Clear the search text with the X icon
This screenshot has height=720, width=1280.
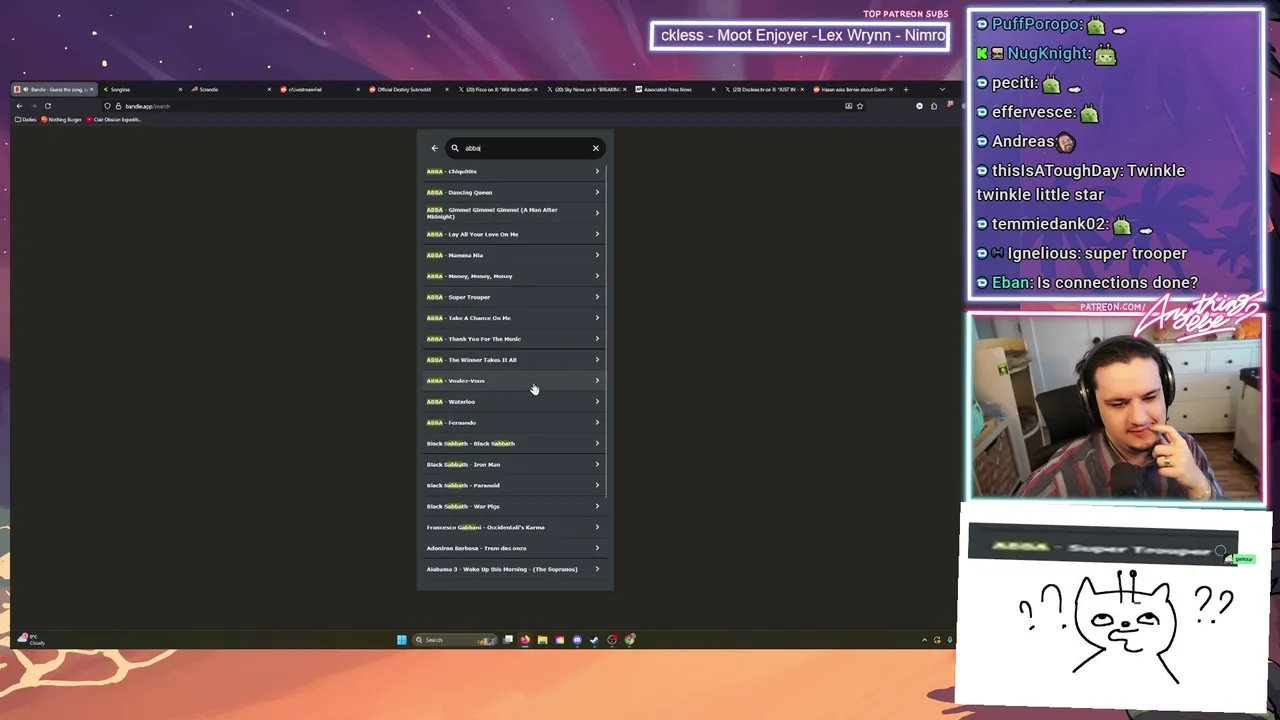pos(595,148)
